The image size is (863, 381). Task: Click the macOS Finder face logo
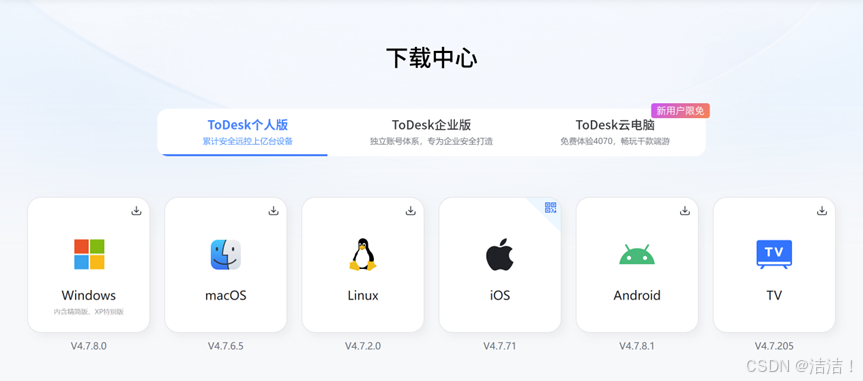[226, 254]
